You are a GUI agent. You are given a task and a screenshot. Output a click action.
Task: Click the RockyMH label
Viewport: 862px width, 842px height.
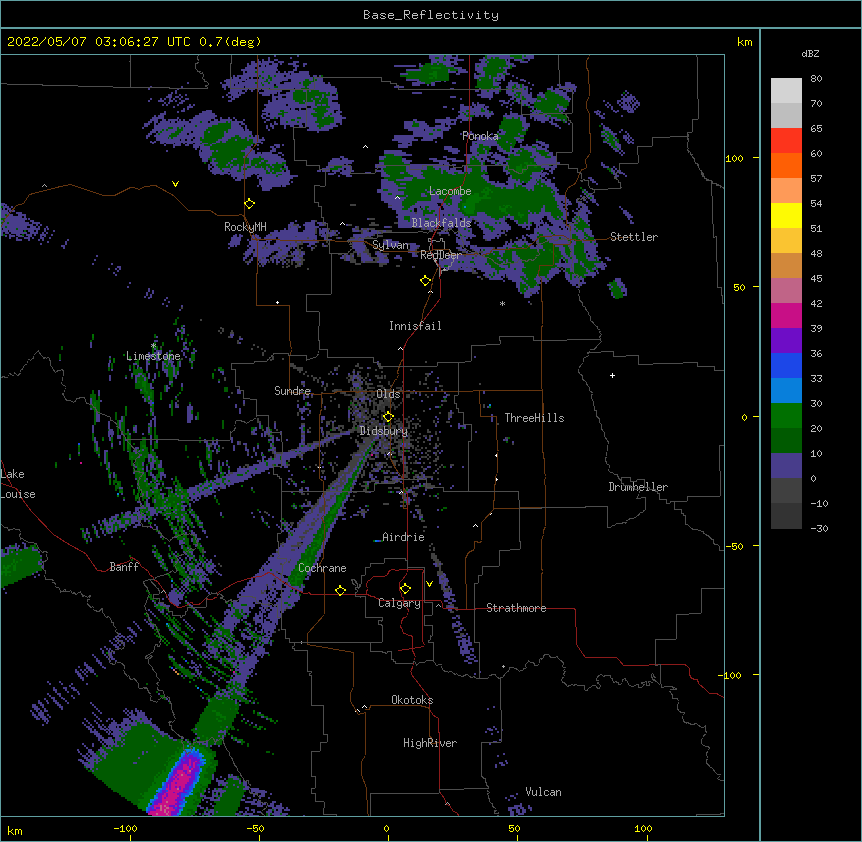point(245,227)
